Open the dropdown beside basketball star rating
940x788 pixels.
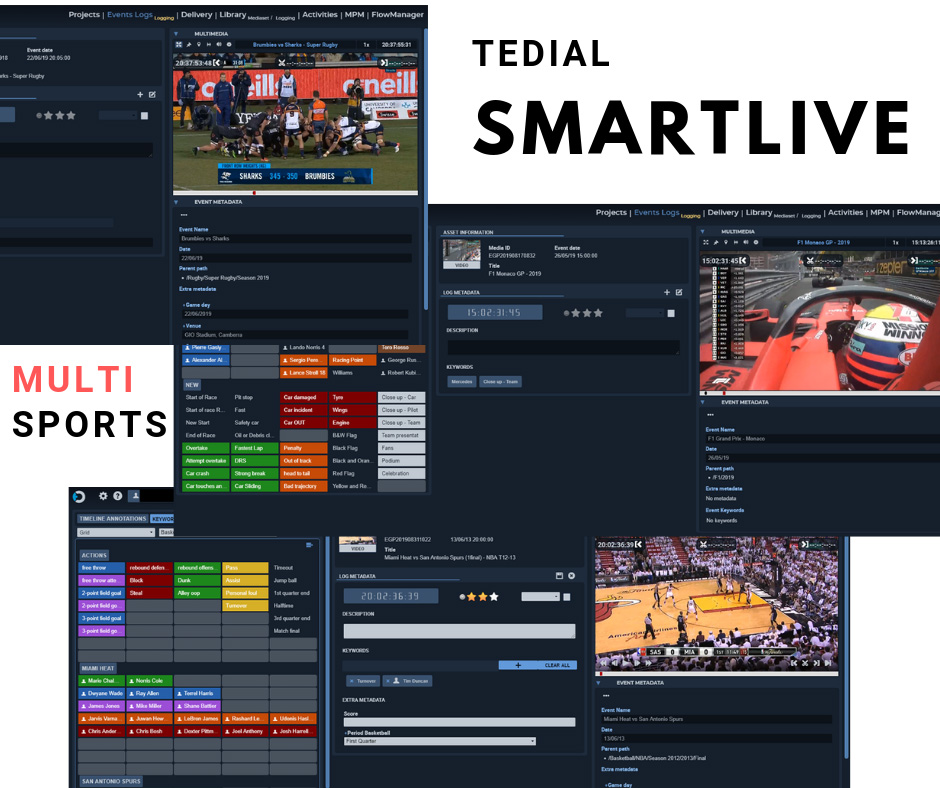[x=541, y=597]
